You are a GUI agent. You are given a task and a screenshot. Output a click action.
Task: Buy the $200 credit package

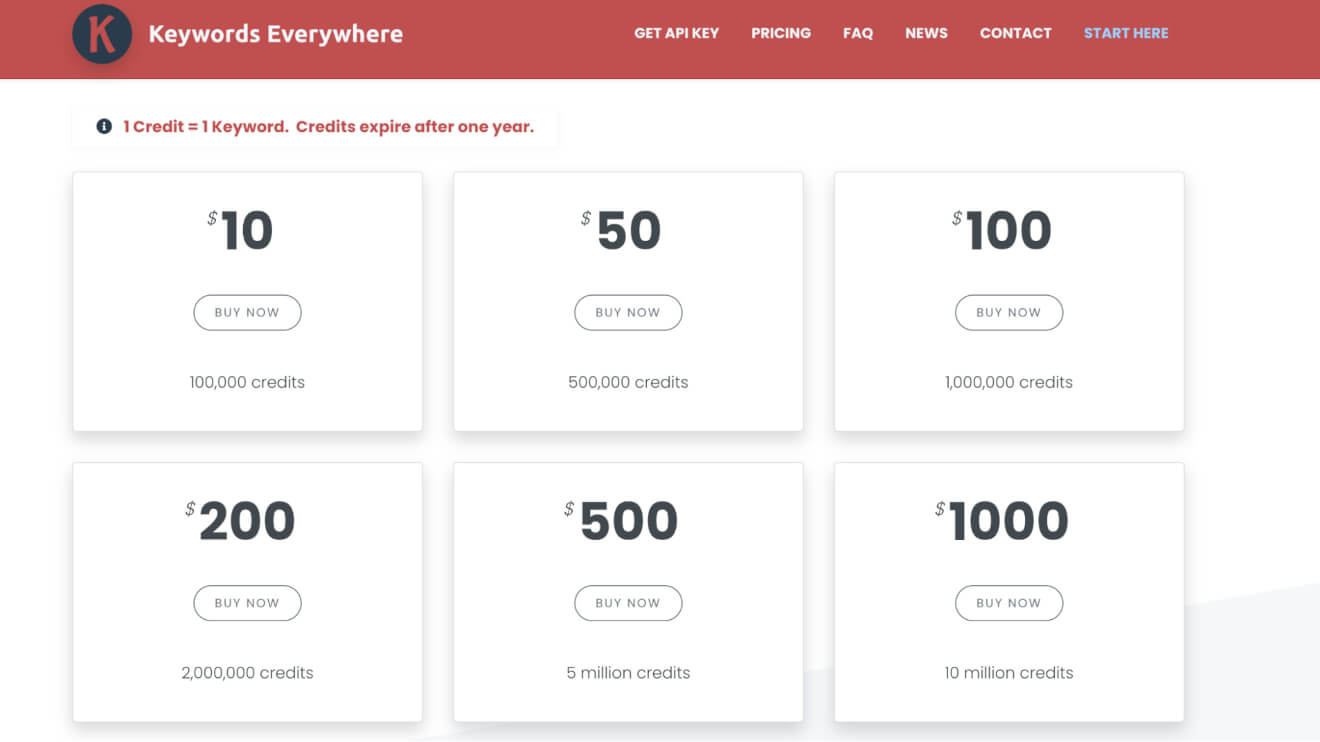coord(247,603)
